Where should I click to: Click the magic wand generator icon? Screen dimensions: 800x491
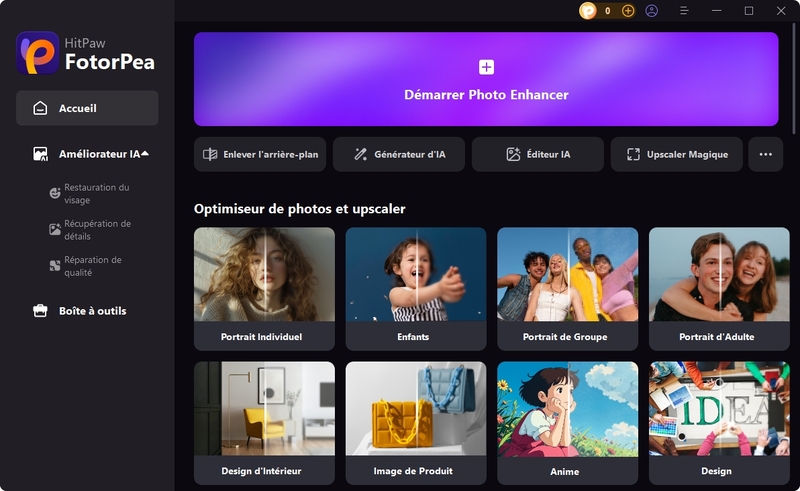point(361,154)
